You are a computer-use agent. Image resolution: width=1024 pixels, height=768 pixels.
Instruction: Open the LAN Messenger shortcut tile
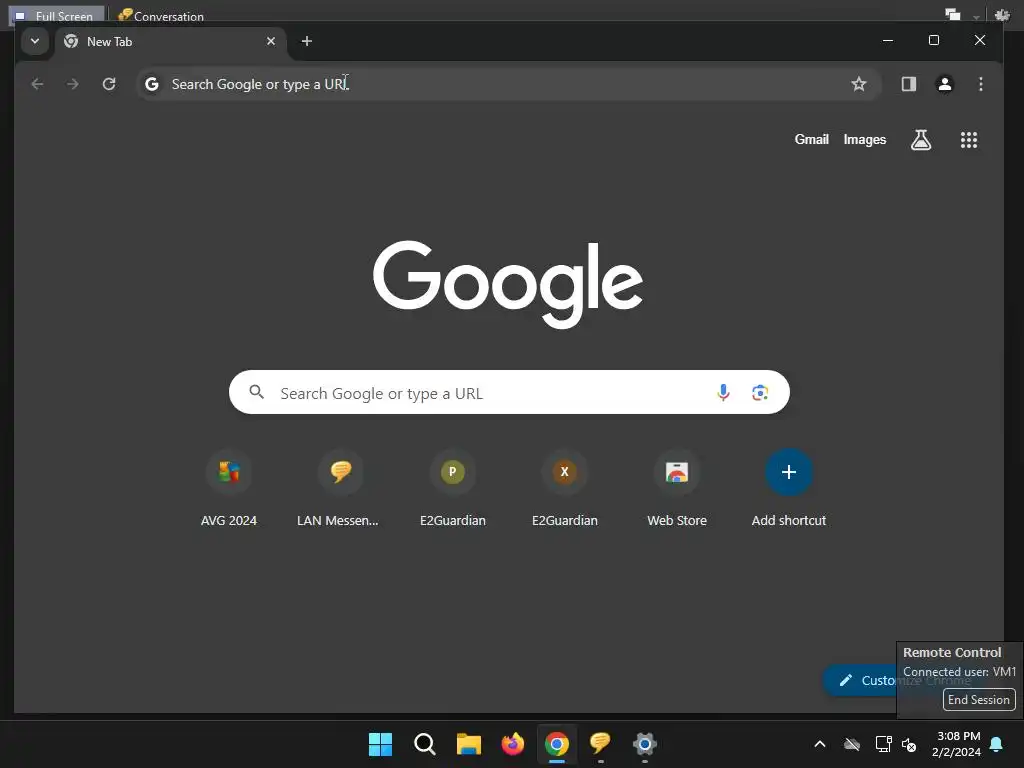point(340,488)
